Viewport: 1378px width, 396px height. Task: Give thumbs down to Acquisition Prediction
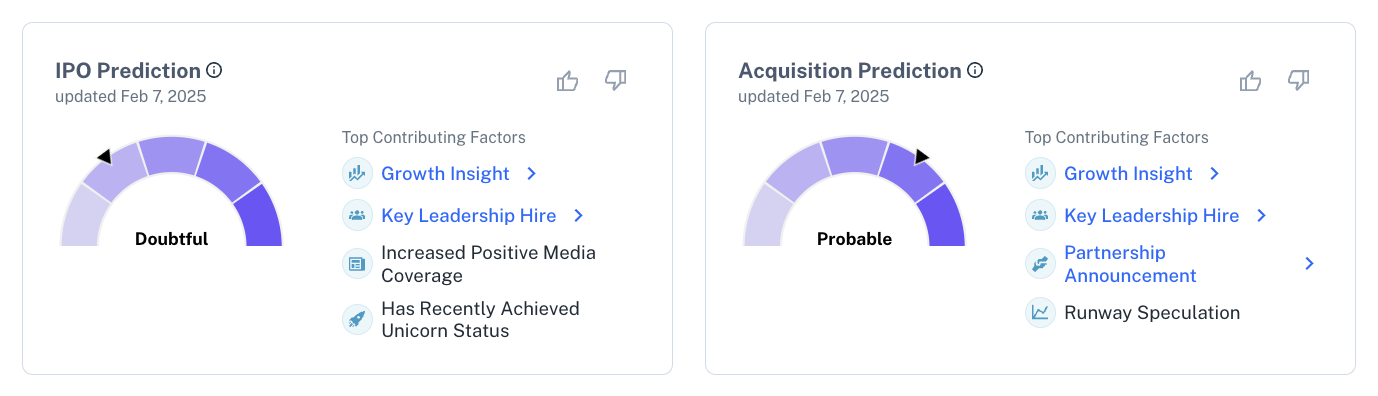(x=1299, y=81)
